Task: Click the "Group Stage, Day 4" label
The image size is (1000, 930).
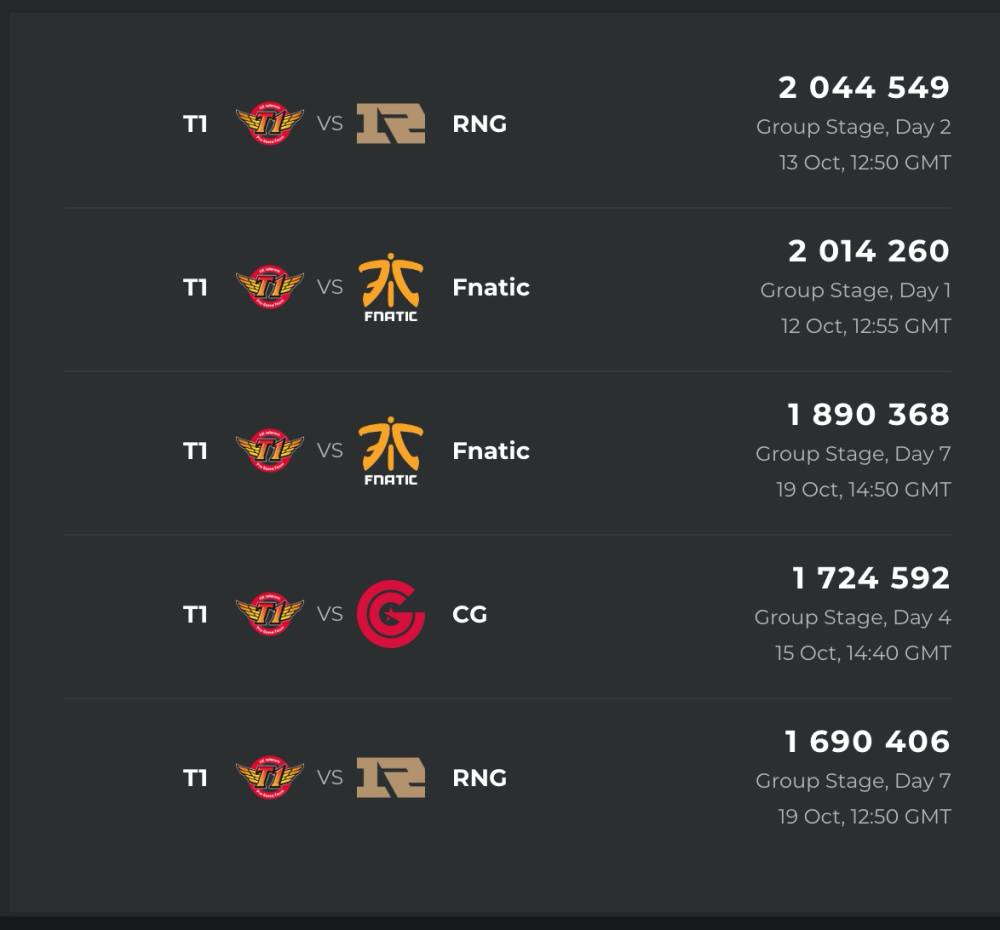Action: [853, 618]
